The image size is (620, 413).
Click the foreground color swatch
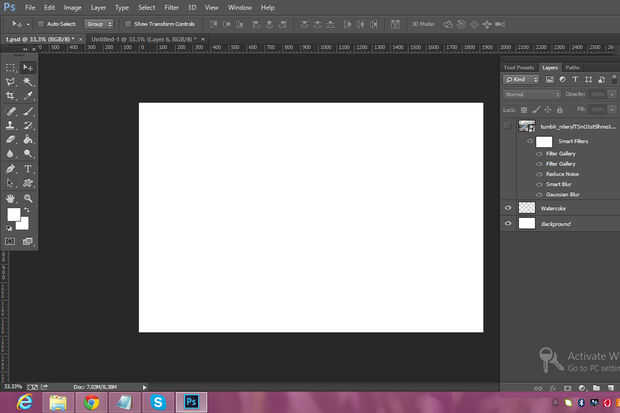[x=14, y=215]
